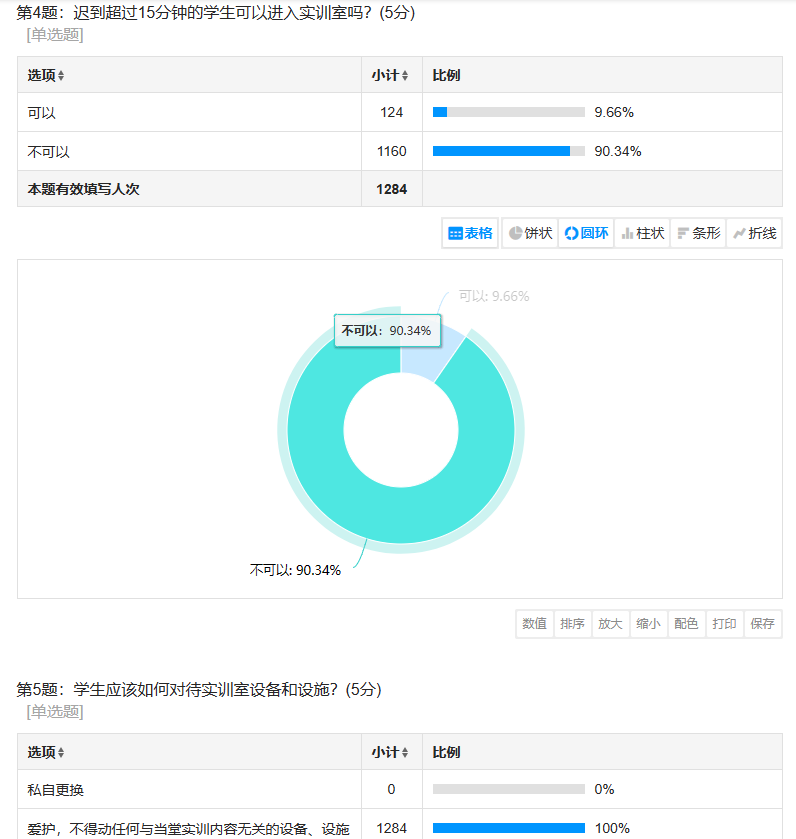The width and height of the screenshot is (796, 839).
Task: Sort question 5 by 小计 column arrows
Action: pos(405,753)
